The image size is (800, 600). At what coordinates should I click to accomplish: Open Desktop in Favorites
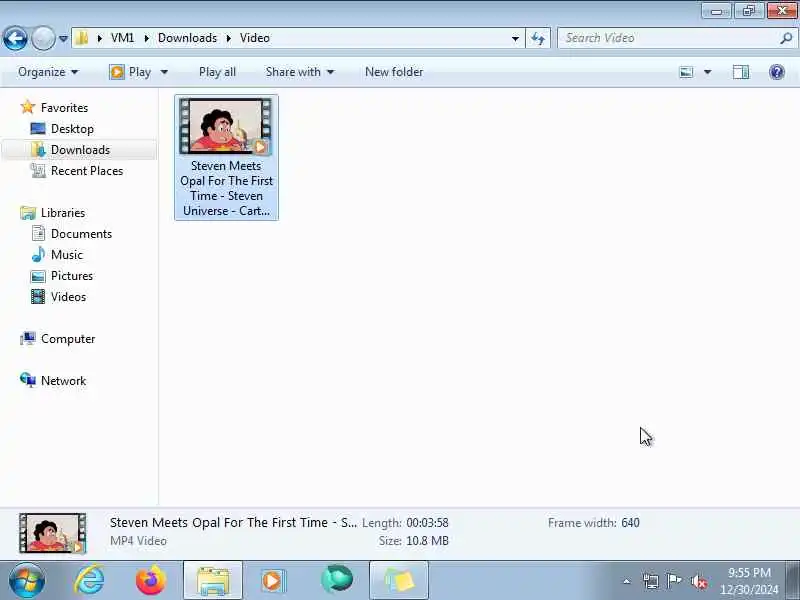click(x=72, y=129)
